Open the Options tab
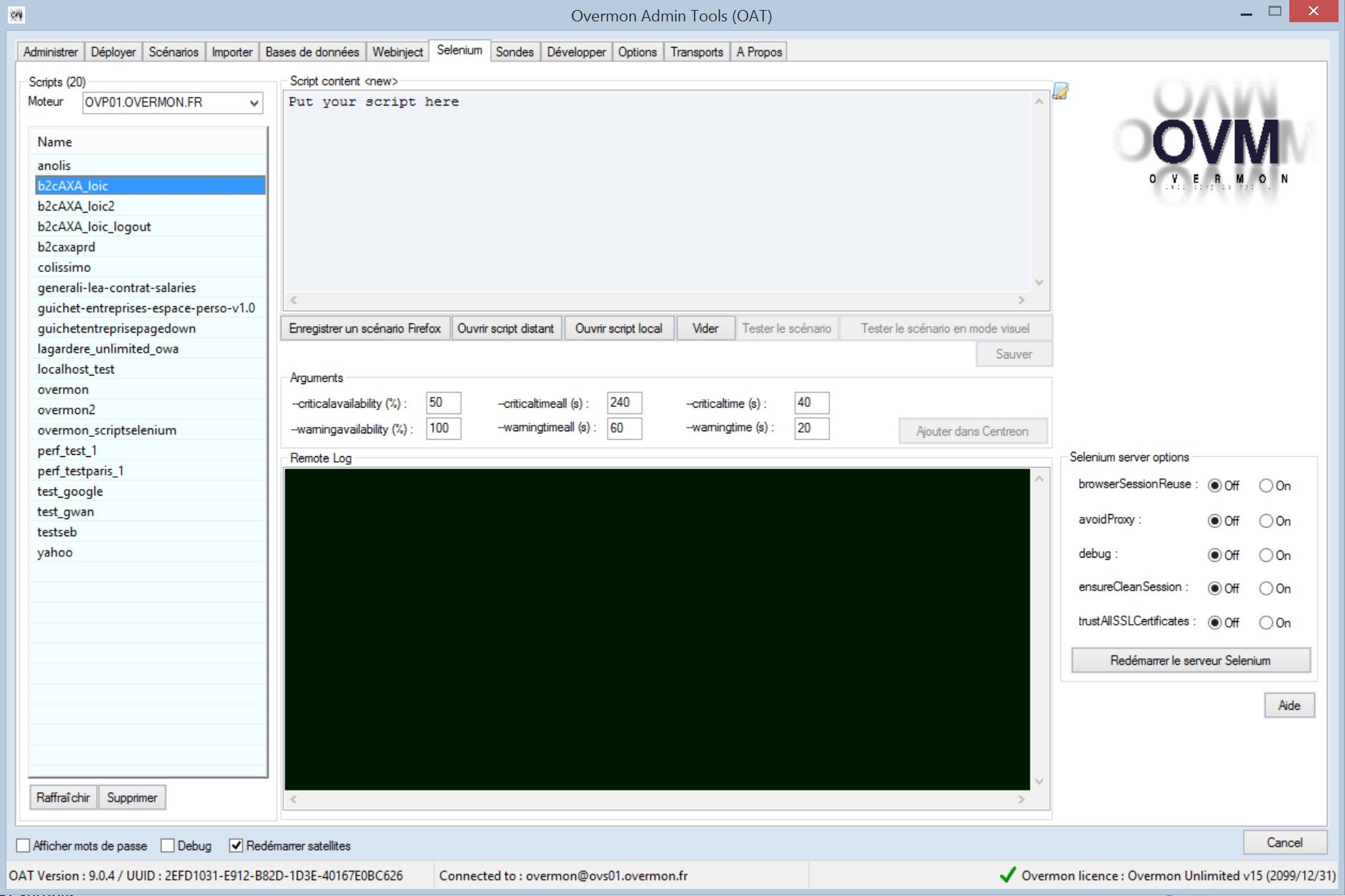This screenshot has width=1345, height=896. click(637, 52)
